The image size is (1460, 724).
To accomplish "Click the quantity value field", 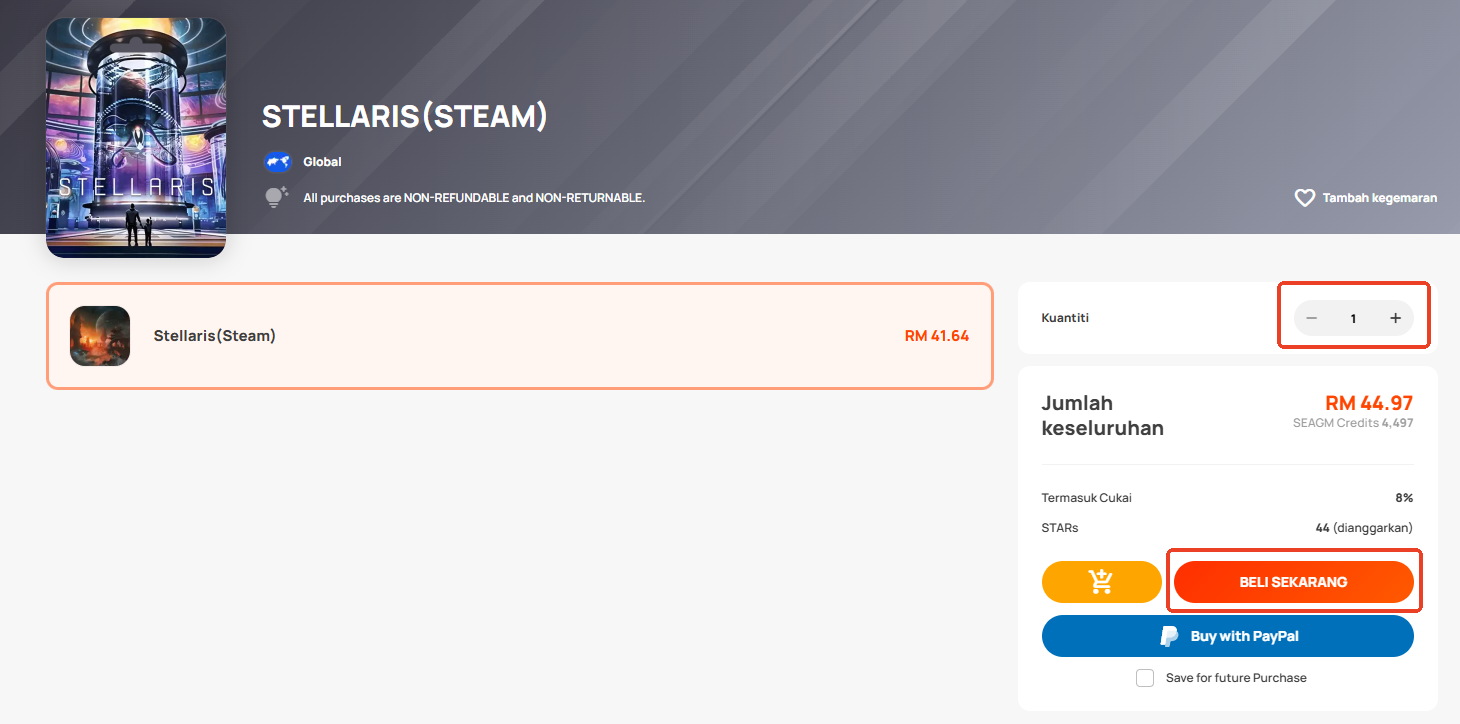I will tap(1353, 319).
